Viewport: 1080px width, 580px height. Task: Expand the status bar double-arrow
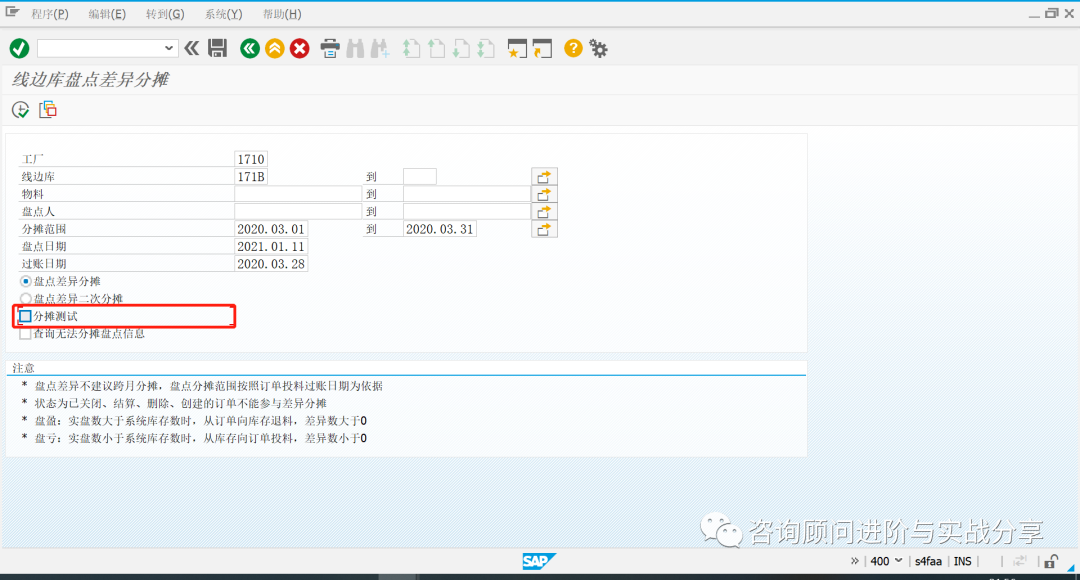pyautogui.click(x=855, y=561)
